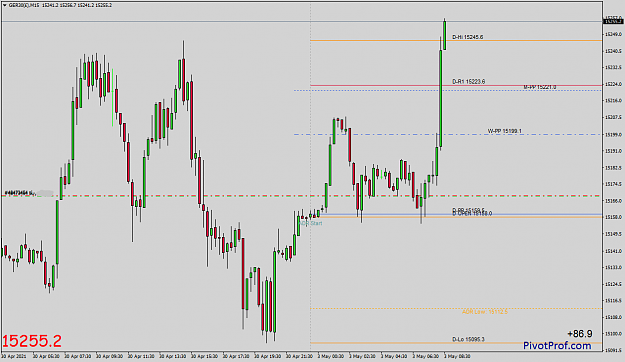Screen dimensions: 625x362
Task: Click the 15199.0 price scale value
Action: click(613, 135)
